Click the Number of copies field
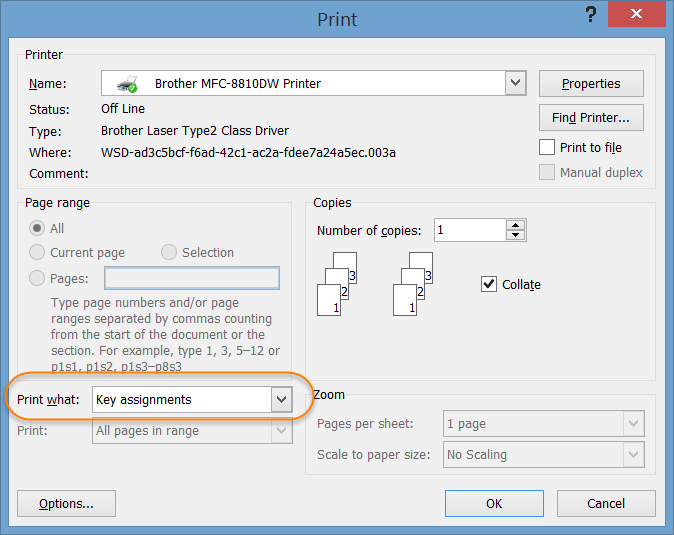The image size is (674, 535). tap(470, 230)
